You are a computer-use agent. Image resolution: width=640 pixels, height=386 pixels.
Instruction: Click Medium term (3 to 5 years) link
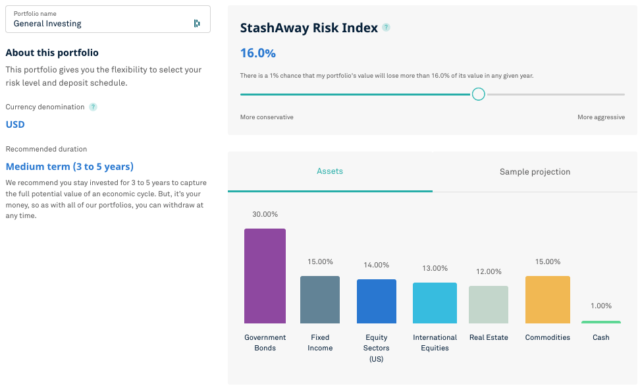point(69,166)
